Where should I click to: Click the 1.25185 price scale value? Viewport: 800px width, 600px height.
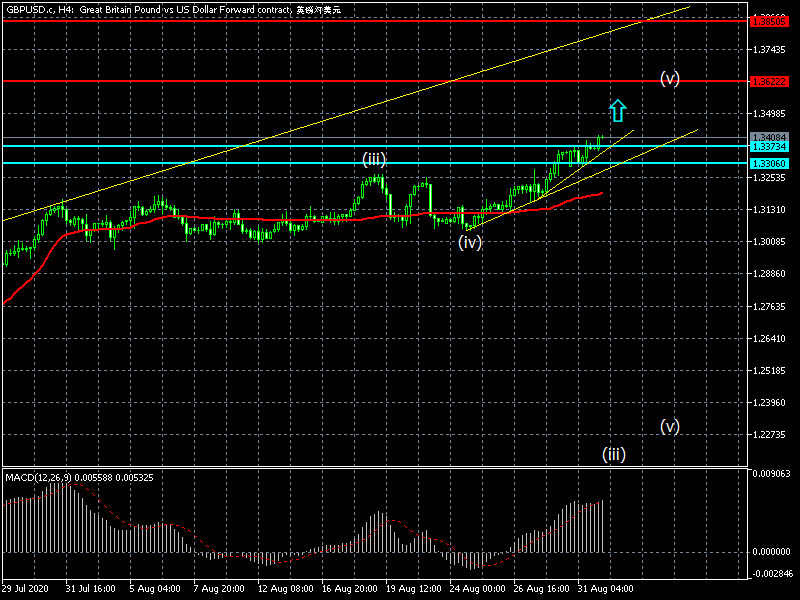[x=769, y=370]
